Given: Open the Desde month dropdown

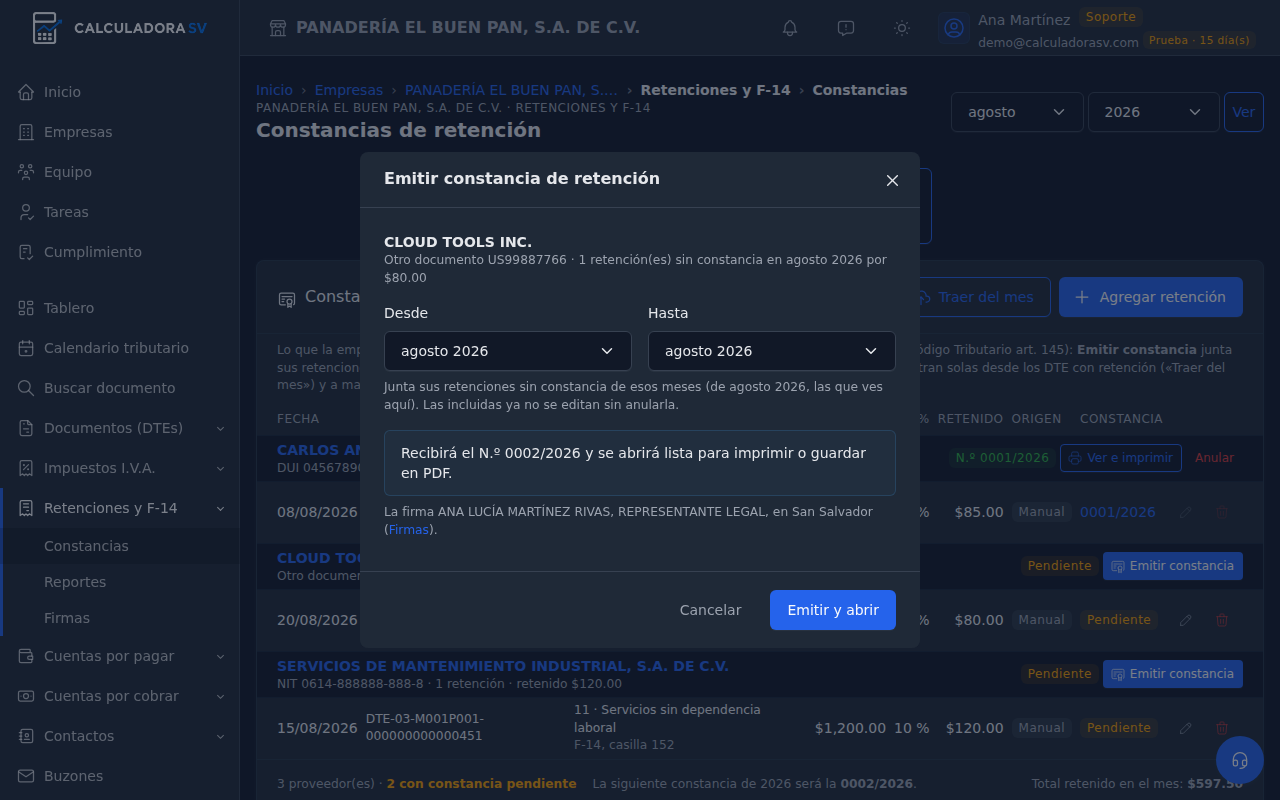Looking at the screenshot, I should click(x=508, y=351).
